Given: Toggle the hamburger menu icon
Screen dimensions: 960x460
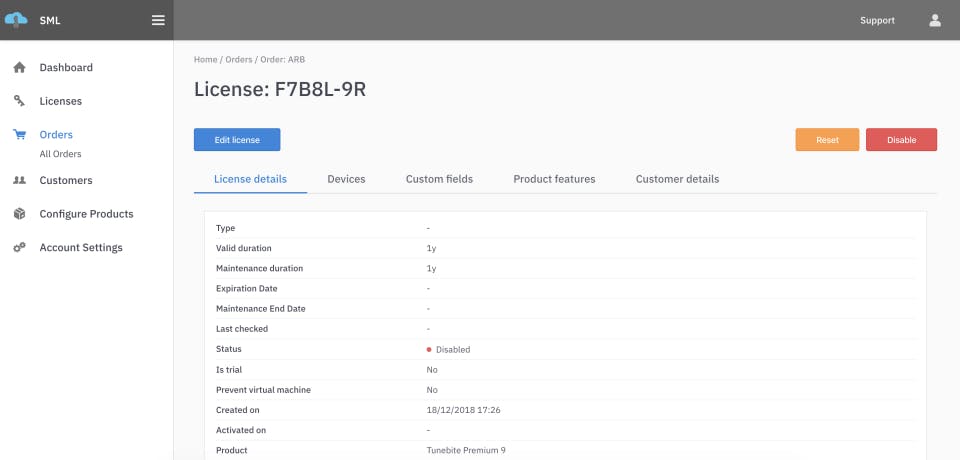Looking at the screenshot, I should 158,20.
